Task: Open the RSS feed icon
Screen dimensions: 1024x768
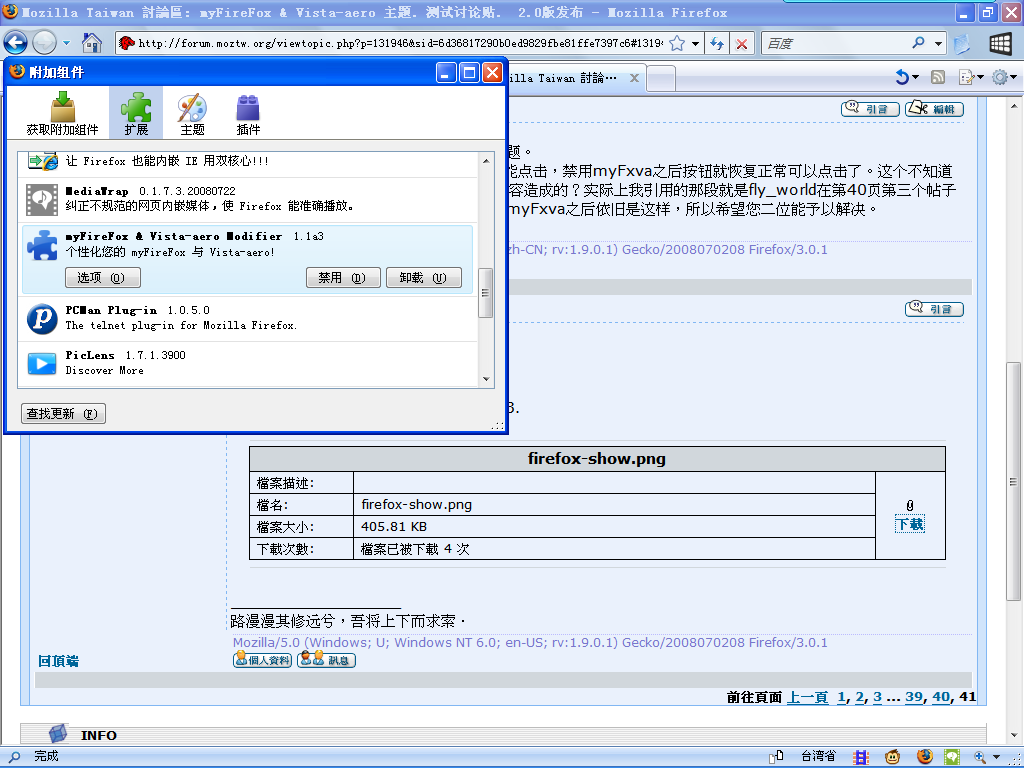Action: (x=938, y=77)
